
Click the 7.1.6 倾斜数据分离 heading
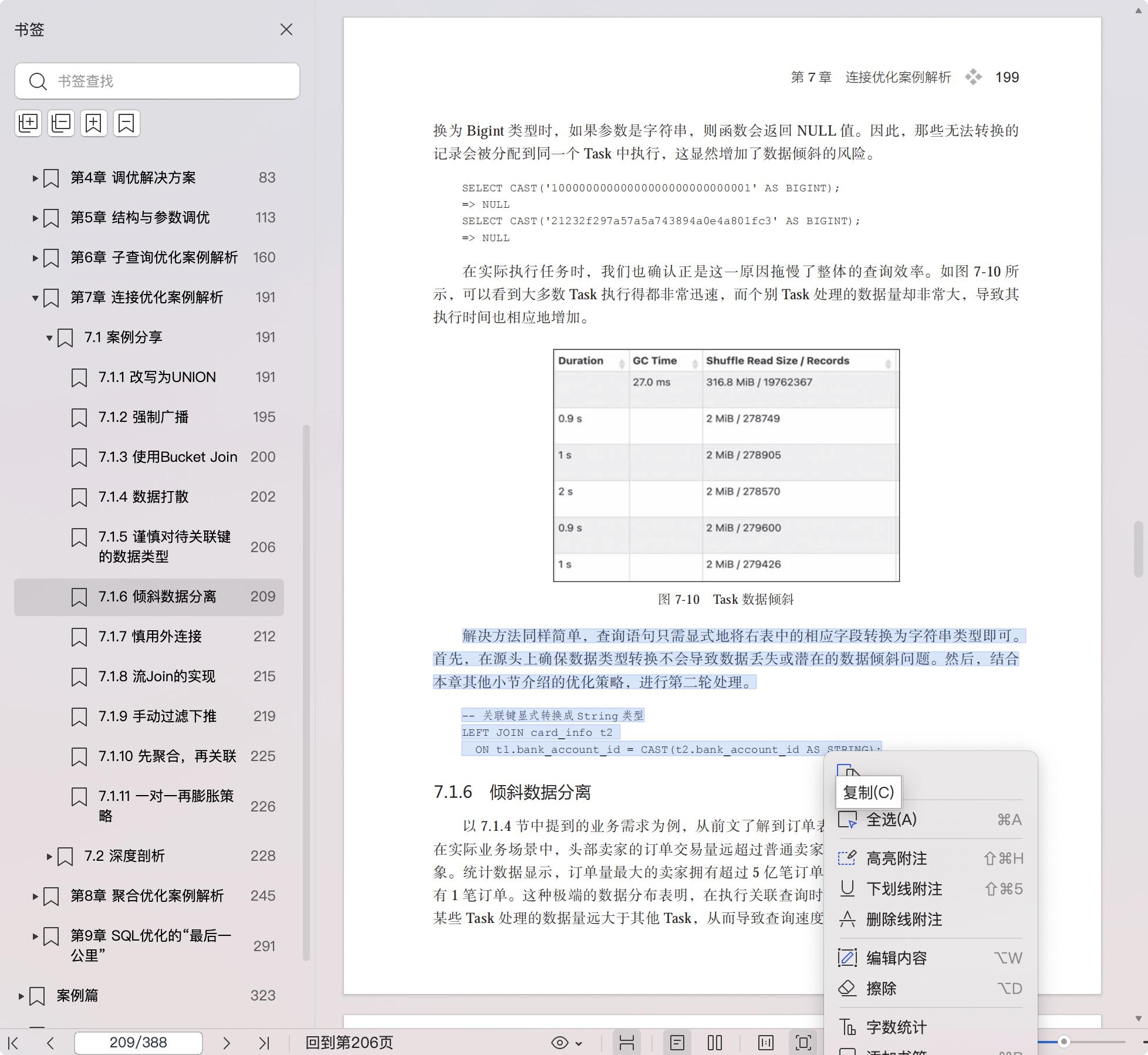pos(512,792)
